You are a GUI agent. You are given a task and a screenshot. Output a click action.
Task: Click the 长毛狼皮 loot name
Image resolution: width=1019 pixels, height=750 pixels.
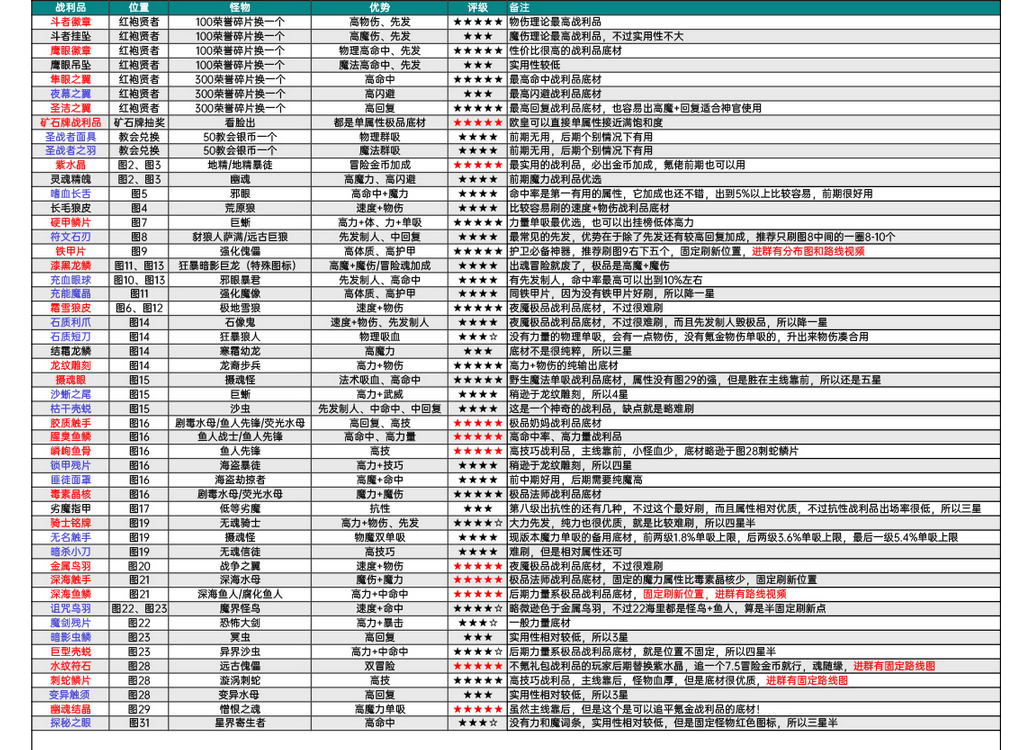click(70, 208)
